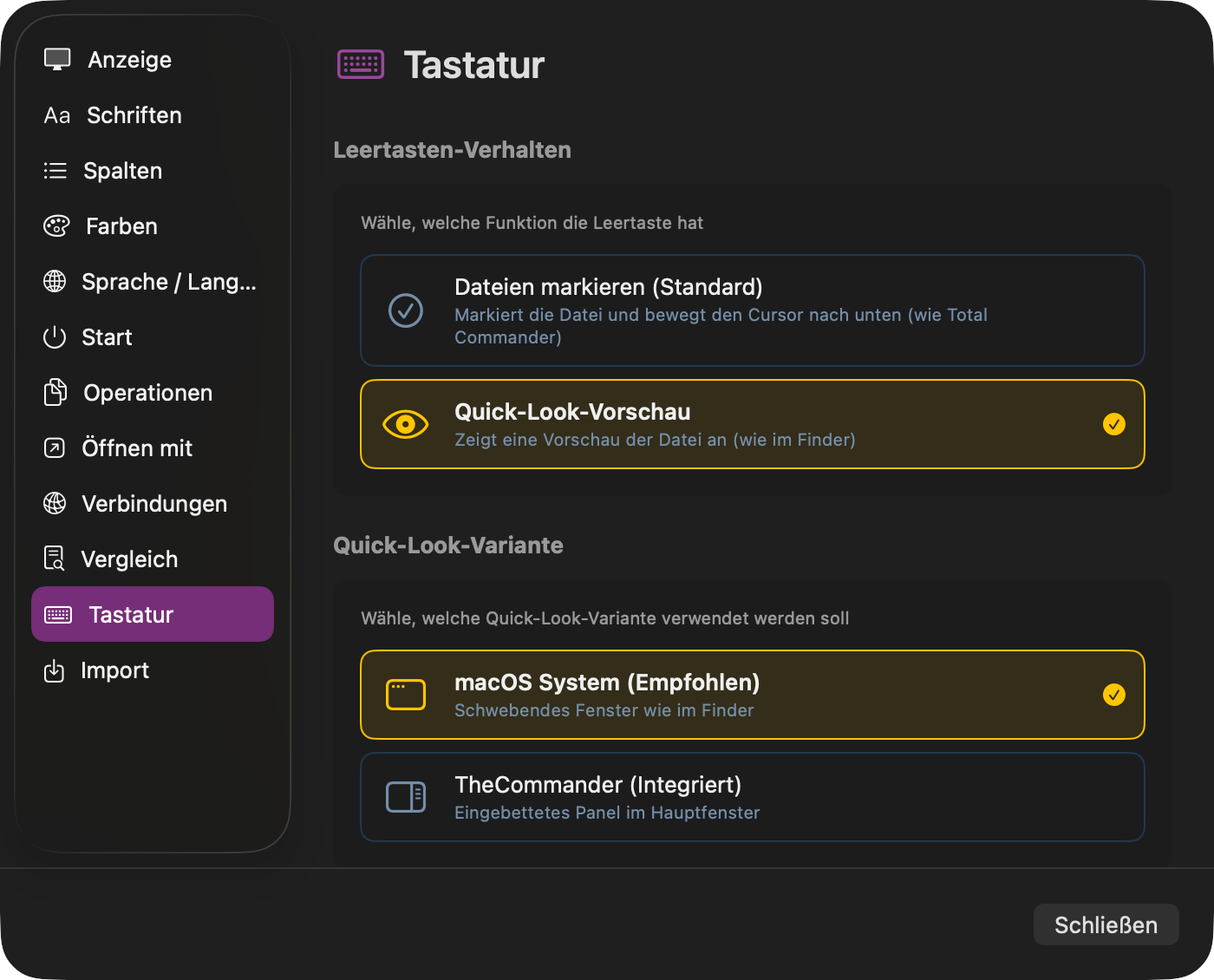Click the eye icon on Quick-Look-Vorschau
Image resolution: width=1214 pixels, height=980 pixels.
405,425
